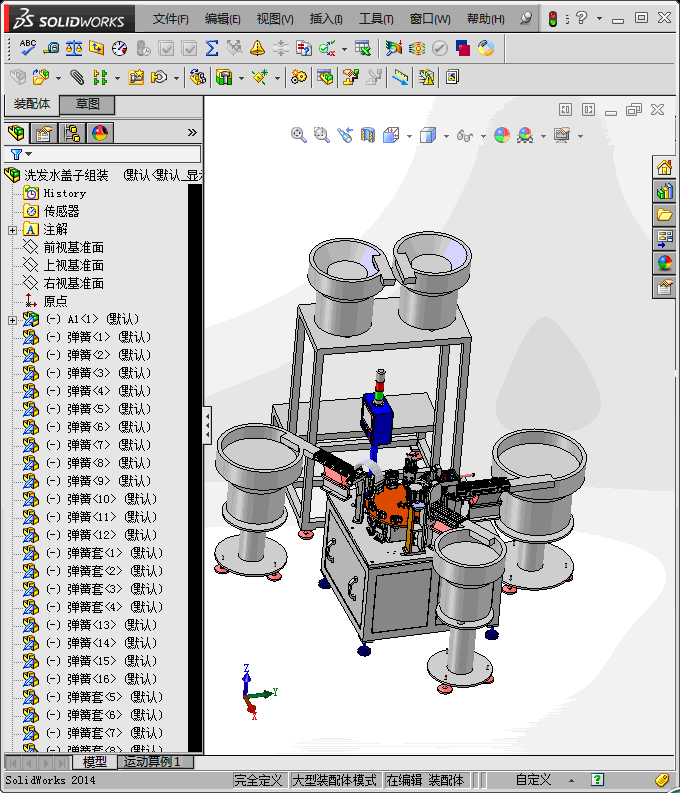Image resolution: width=680 pixels, height=793 pixels.
Task: Click Edit Appearance color ball in view toolbar
Action: (x=502, y=135)
